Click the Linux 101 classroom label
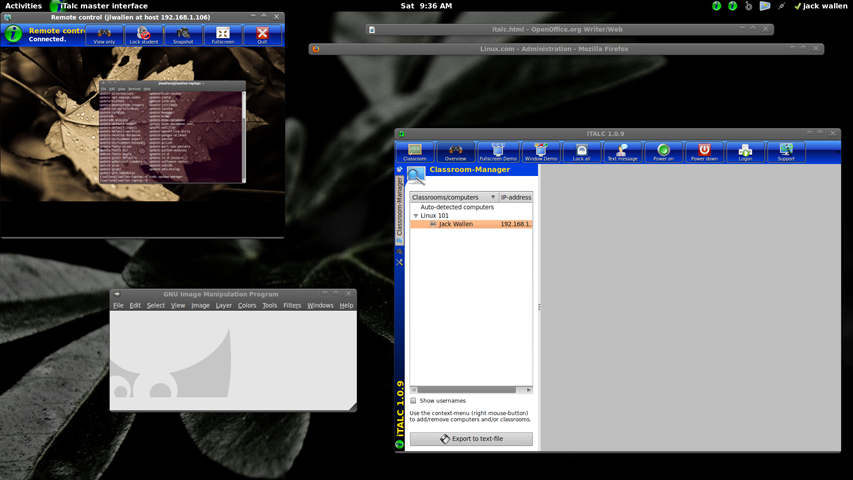 (x=434, y=216)
